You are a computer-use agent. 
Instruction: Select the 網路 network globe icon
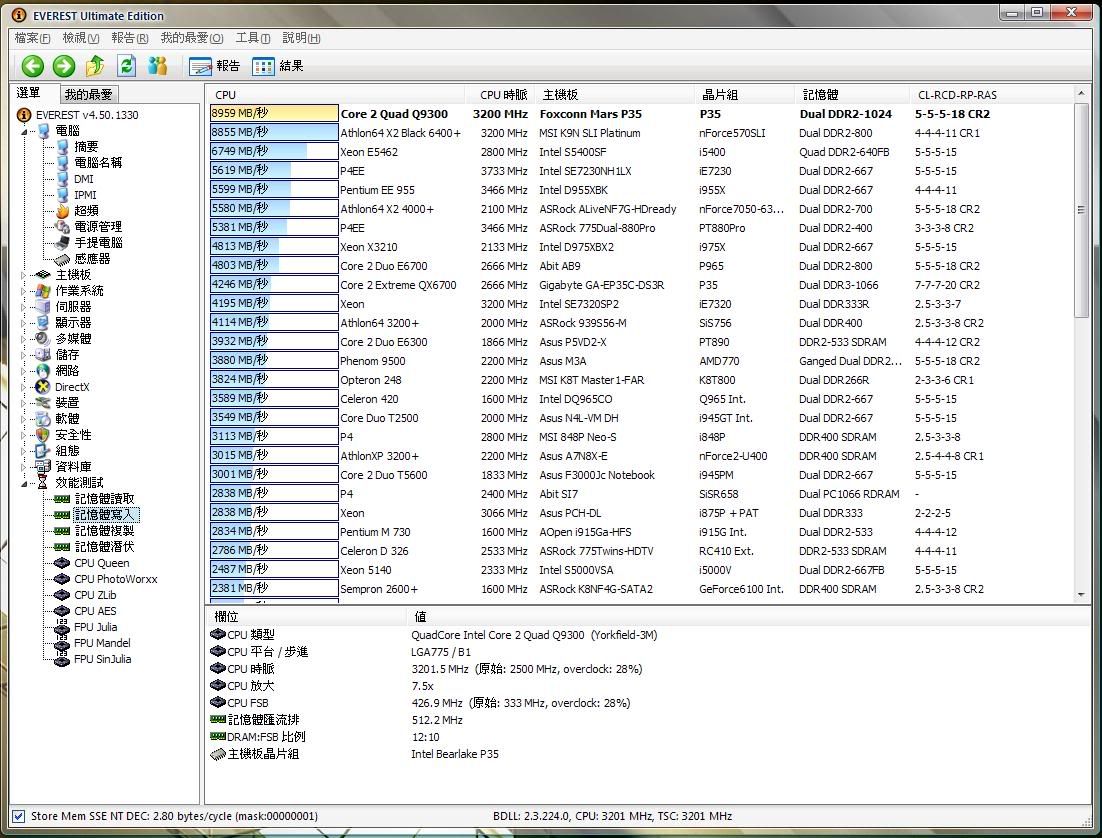pyautogui.click(x=43, y=370)
